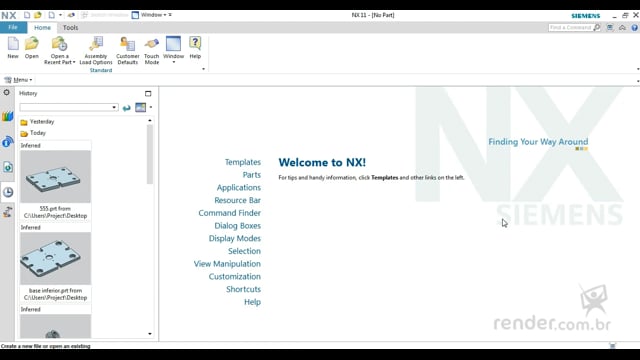The image size is (640, 360).
Task: Select the Today folder
Action: (x=33, y=133)
